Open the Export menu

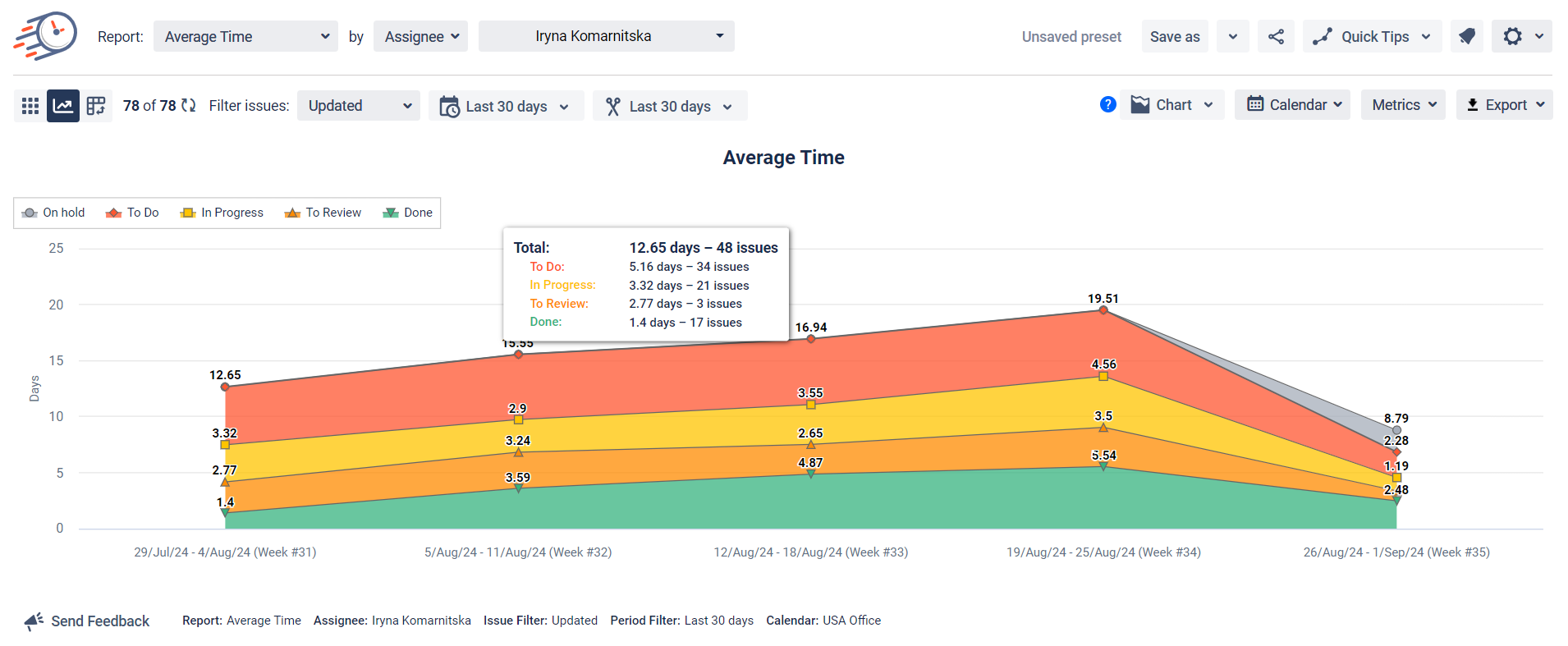pyautogui.click(x=1504, y=105)
